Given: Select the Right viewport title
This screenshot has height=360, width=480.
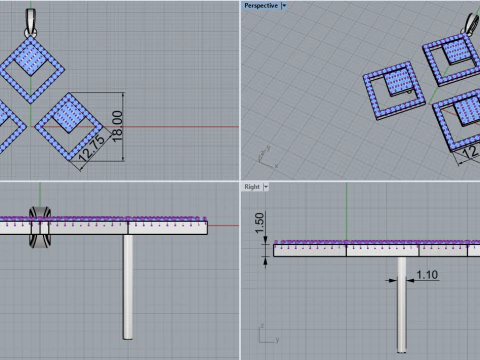Looking at the screenshot, I should tap(252, 187).
